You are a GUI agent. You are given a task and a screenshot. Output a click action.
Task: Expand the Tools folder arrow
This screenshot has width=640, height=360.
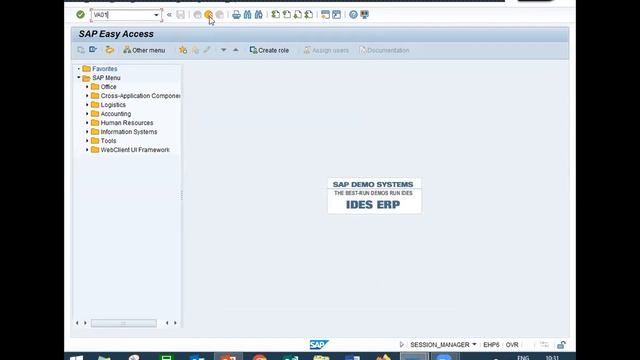pos(87,140)
